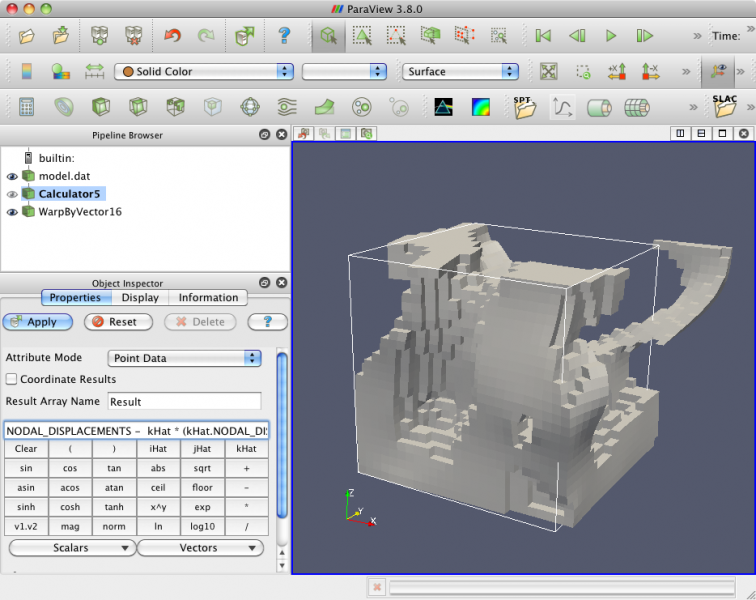756x600 pixels.
Task: Click the Threshold filter icon
Action: tap(176, 107)
